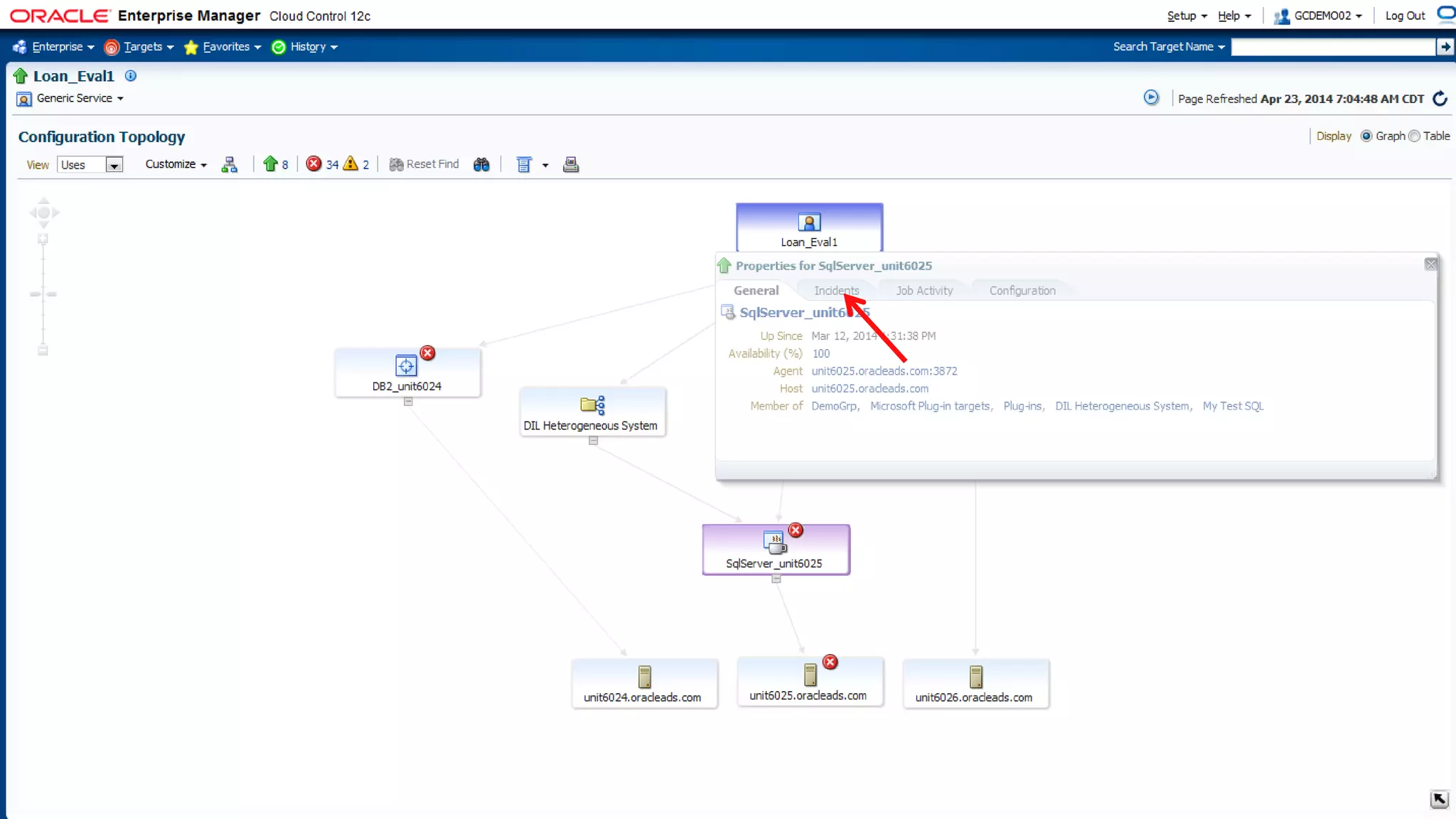Click the SqlServer_unit6025 heading link

click(x=805, y=312)
